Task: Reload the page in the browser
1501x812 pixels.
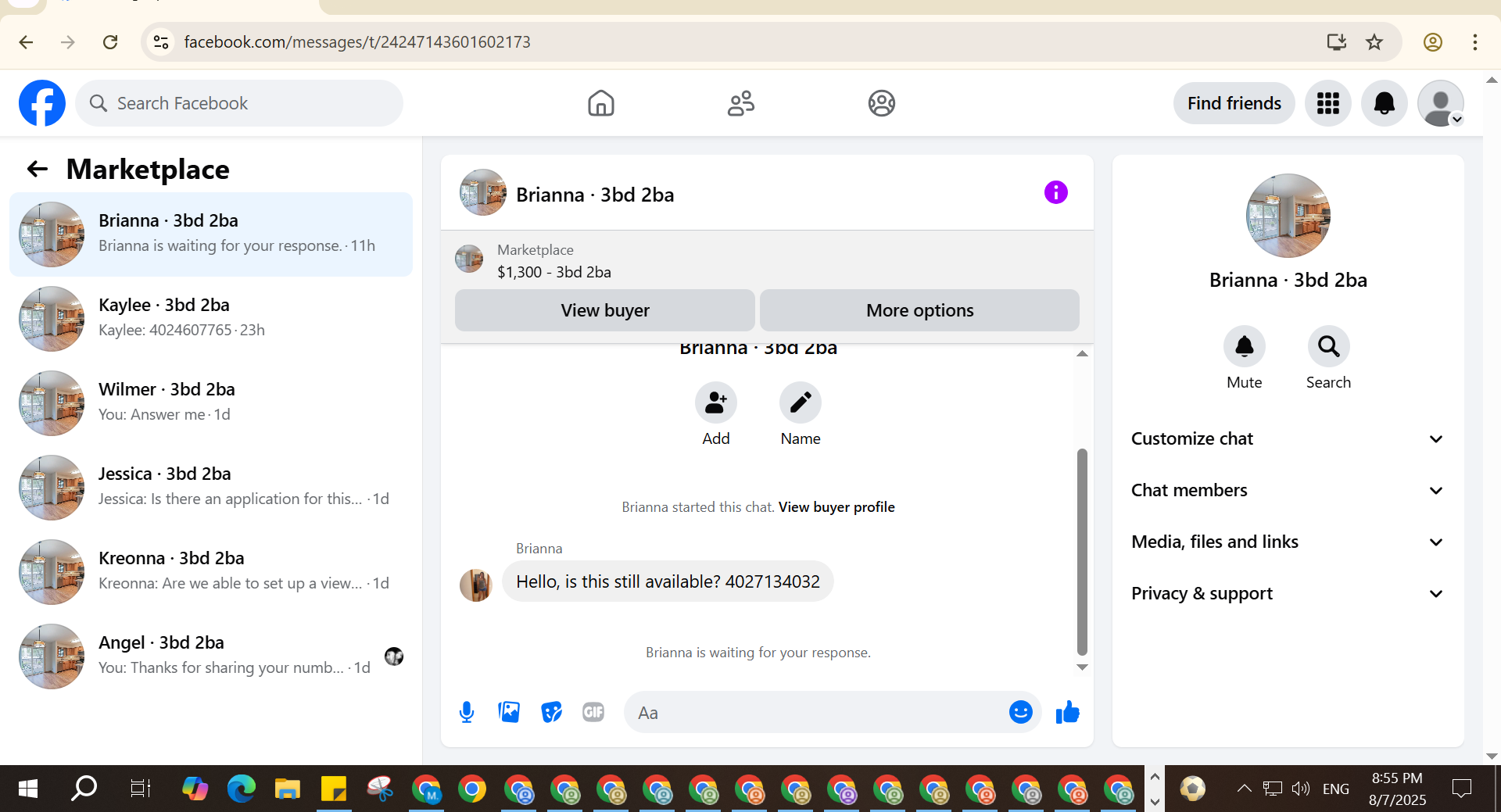Action: 110,42
